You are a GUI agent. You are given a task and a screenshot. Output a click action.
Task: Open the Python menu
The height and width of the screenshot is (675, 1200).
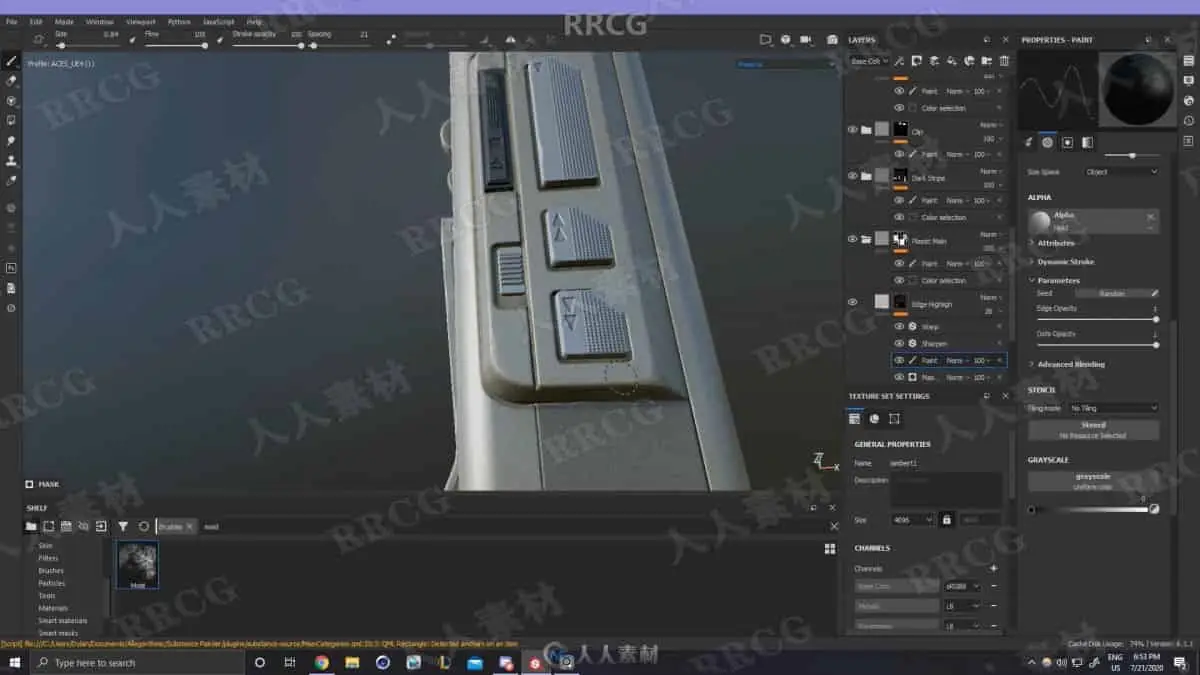pyautogui.click(x=179, y=21)
